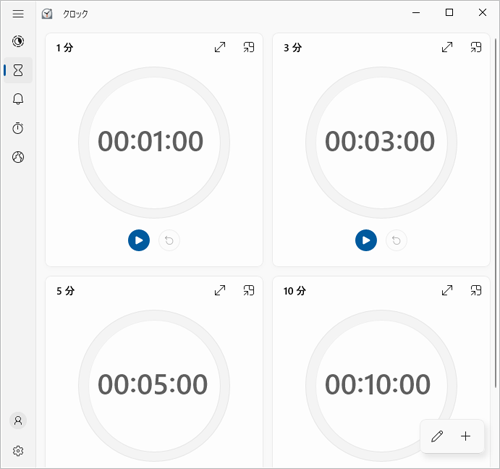Open the Settings gear icon
The height and width of the screenshot is (469, 500).
18,451
